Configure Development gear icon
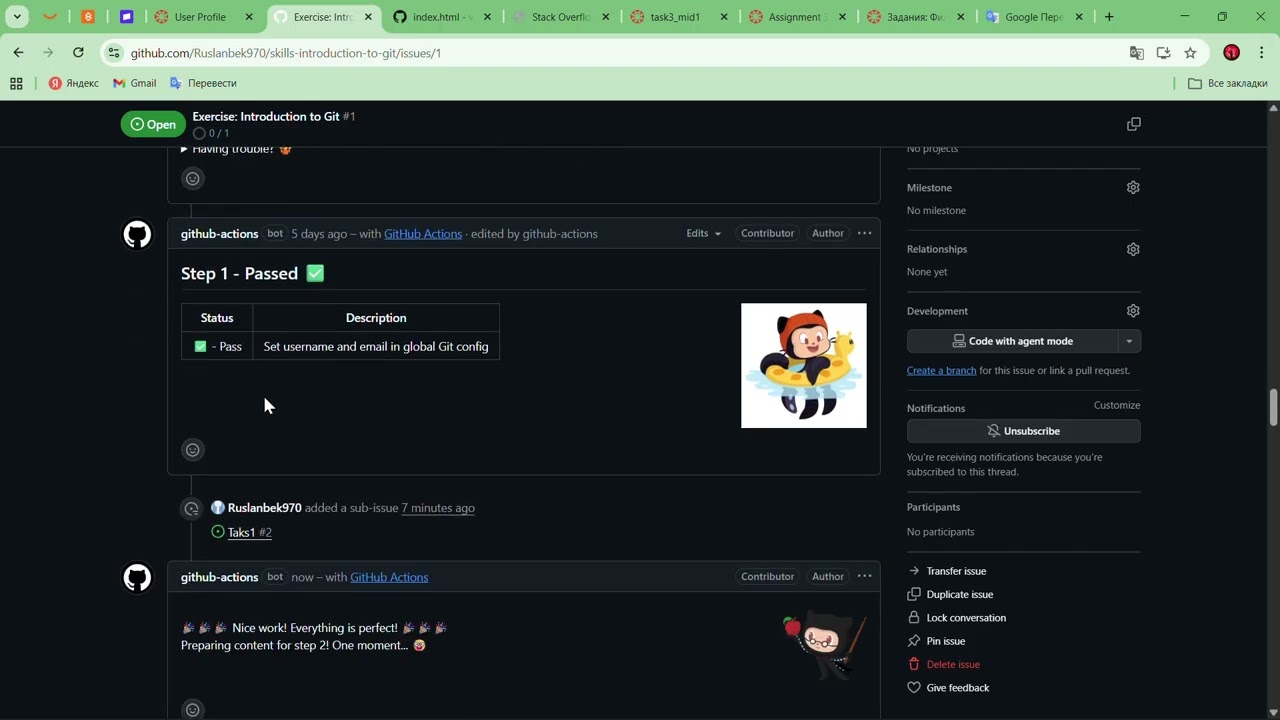 tap(1133, 311)
